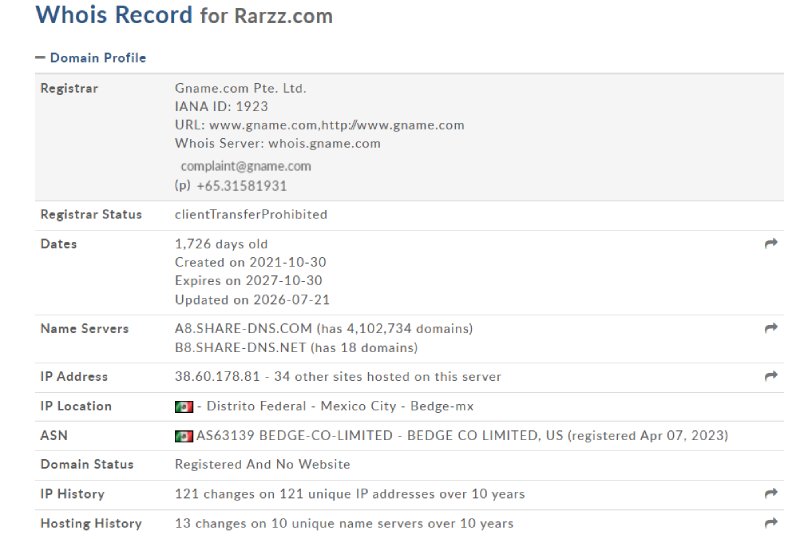Image resolution: width=800 pixels, height=539 pixels.
Task: Collapse the Domain Profile section
Action: (91, 58)
